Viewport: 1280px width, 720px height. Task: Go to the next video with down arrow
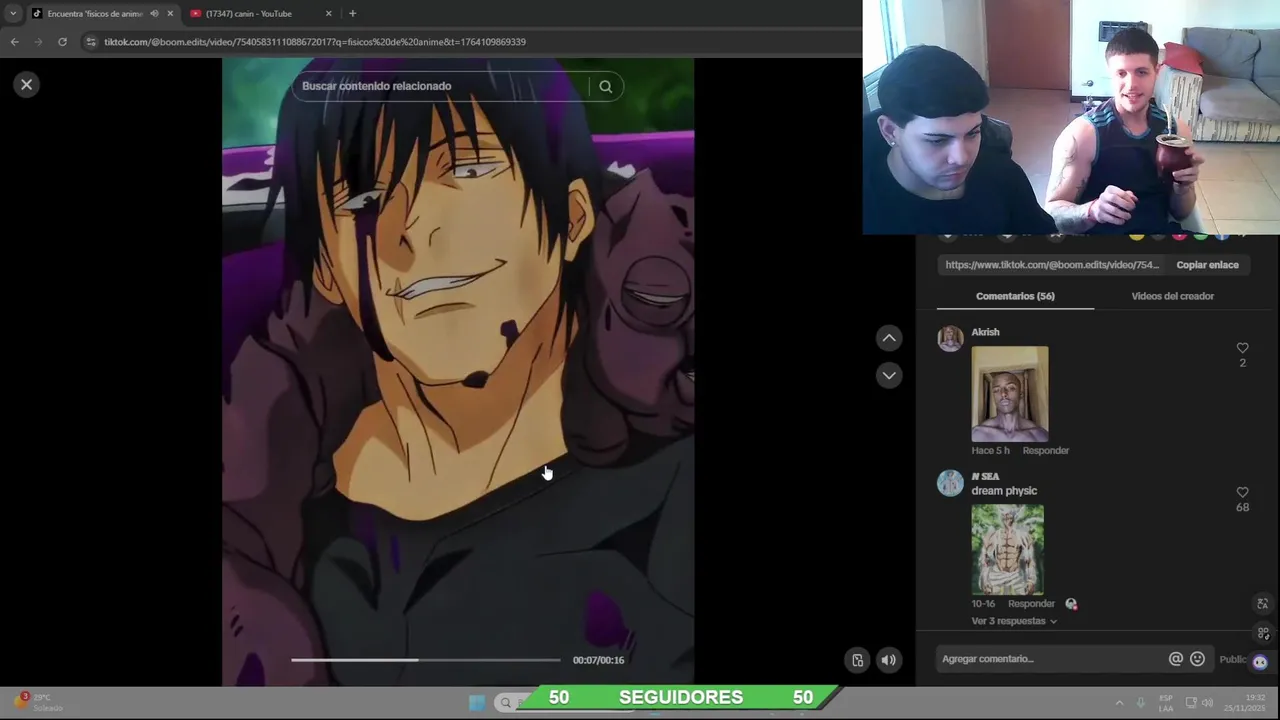click(x=889, y=375)
